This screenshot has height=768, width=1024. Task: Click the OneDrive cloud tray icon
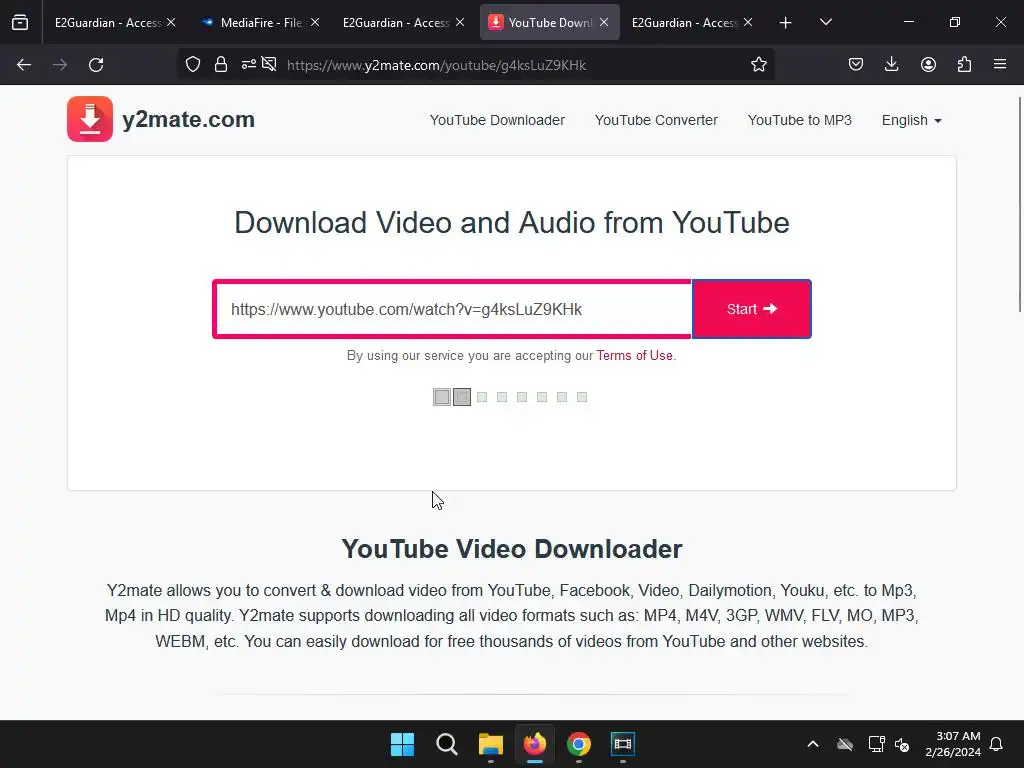pos(845,744)
